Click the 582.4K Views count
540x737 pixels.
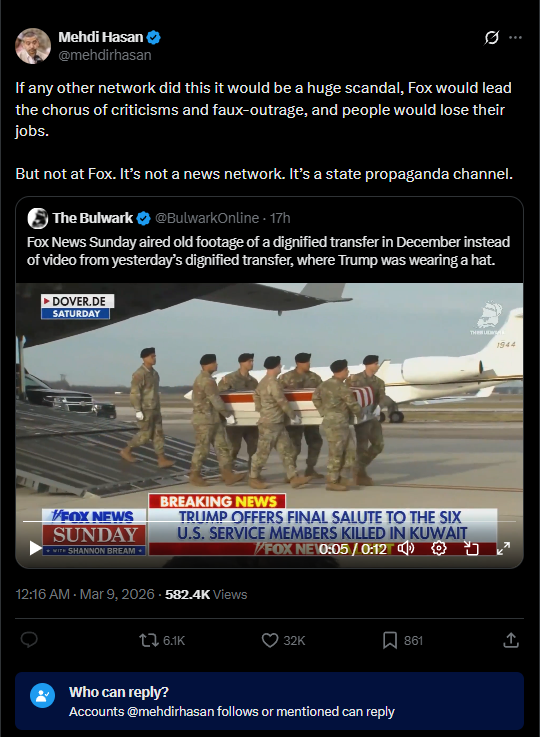[206, 594]
